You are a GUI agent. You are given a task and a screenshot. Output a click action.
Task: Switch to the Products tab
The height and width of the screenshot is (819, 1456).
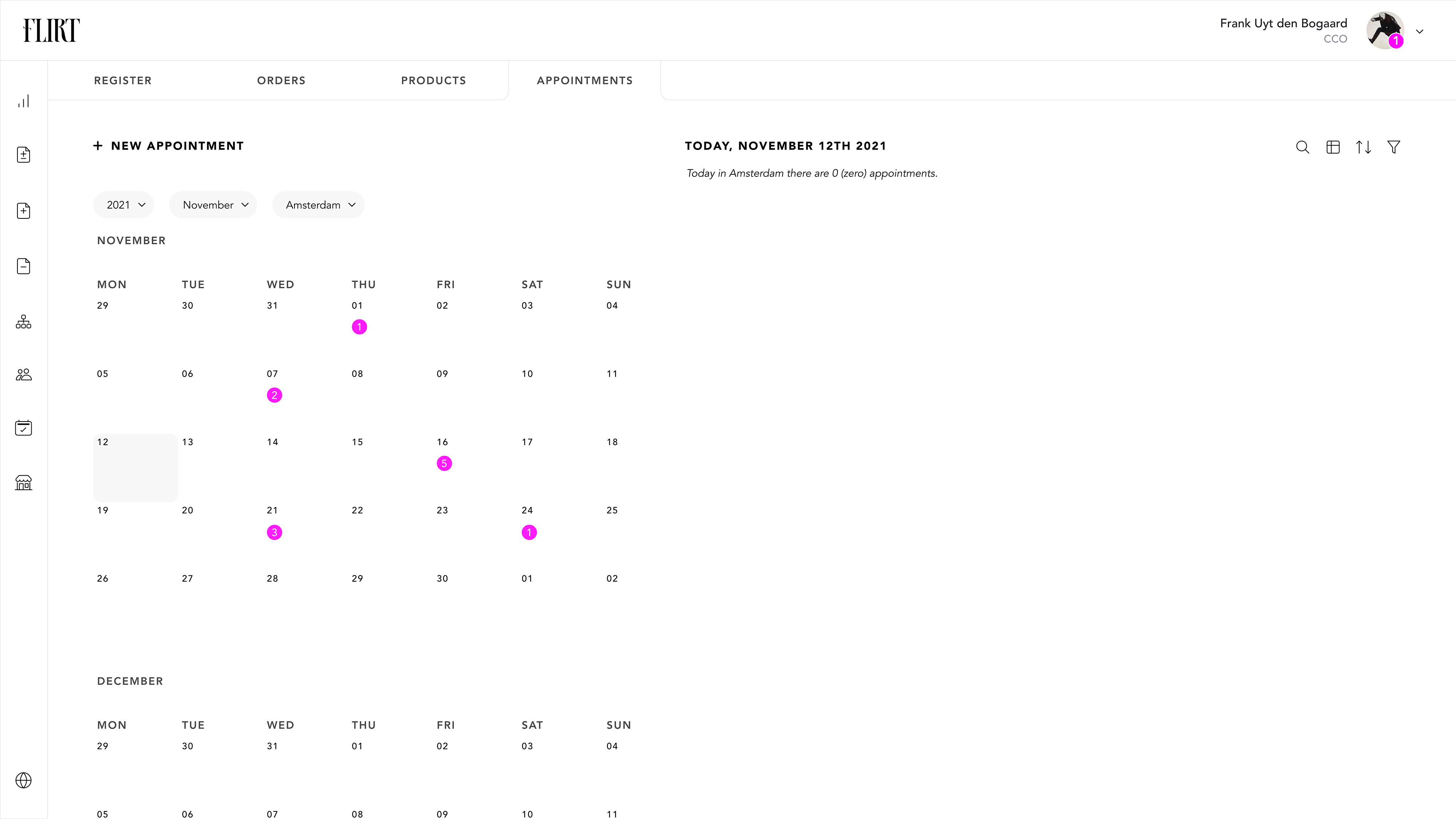click(434, 80)
